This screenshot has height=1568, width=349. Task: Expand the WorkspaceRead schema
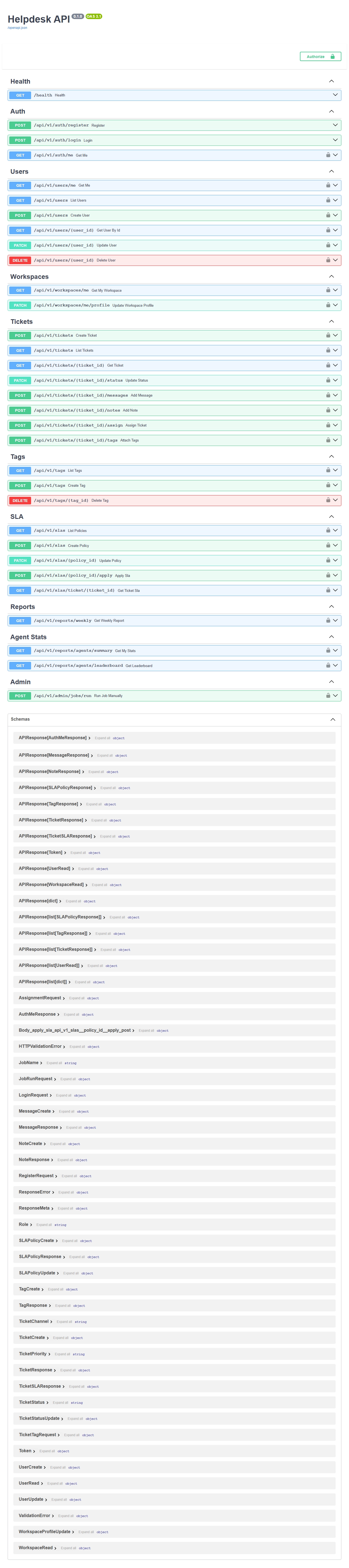coord(37,1547)
